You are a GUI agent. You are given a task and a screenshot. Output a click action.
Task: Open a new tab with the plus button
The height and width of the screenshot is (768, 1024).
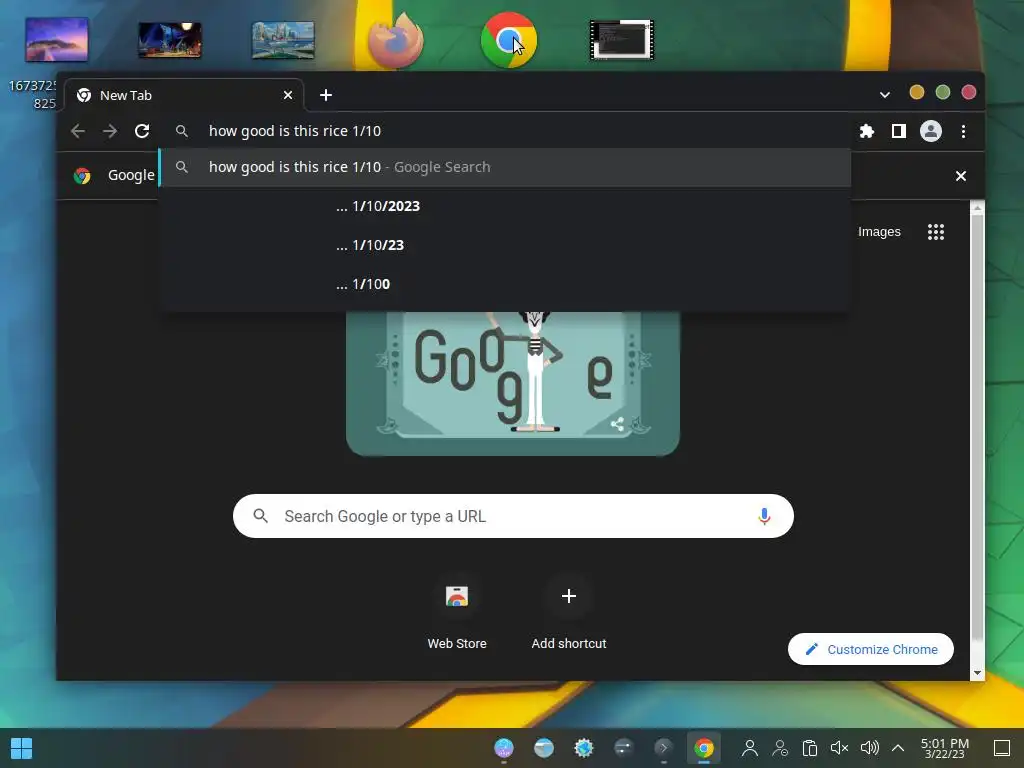[326, 95]
